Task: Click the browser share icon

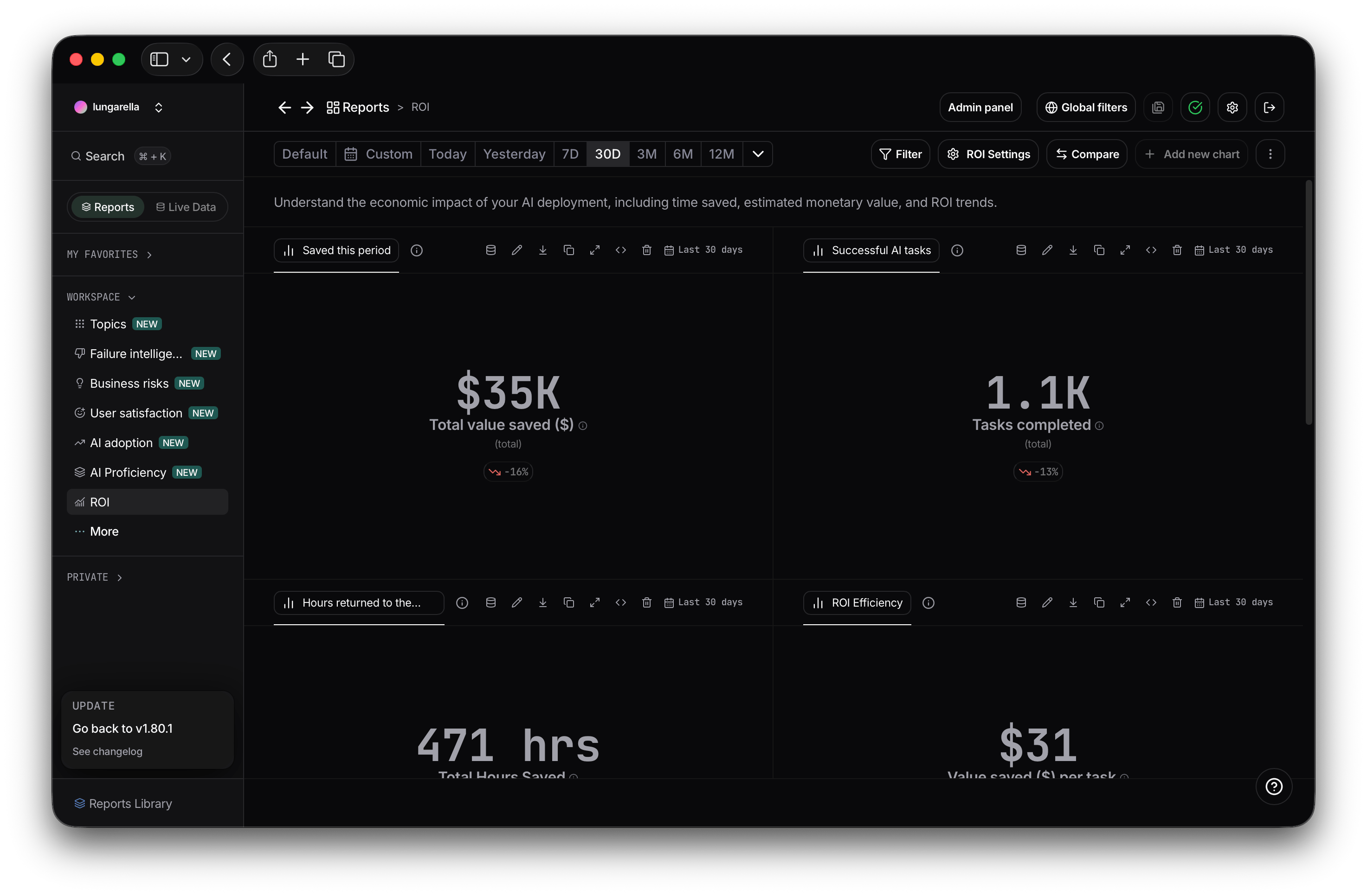Action: 270,59
